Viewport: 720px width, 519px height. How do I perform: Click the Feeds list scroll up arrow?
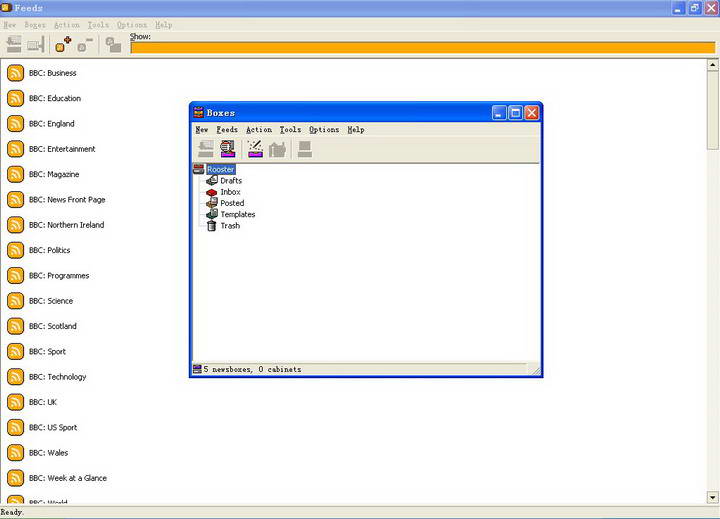point(713,65)
